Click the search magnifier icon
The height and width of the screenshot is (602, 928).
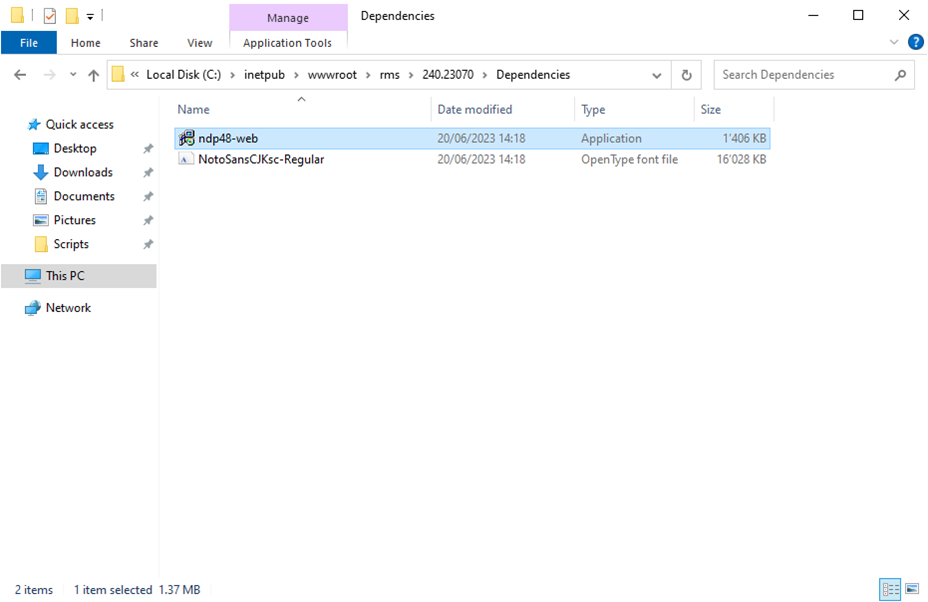[900, 75]
